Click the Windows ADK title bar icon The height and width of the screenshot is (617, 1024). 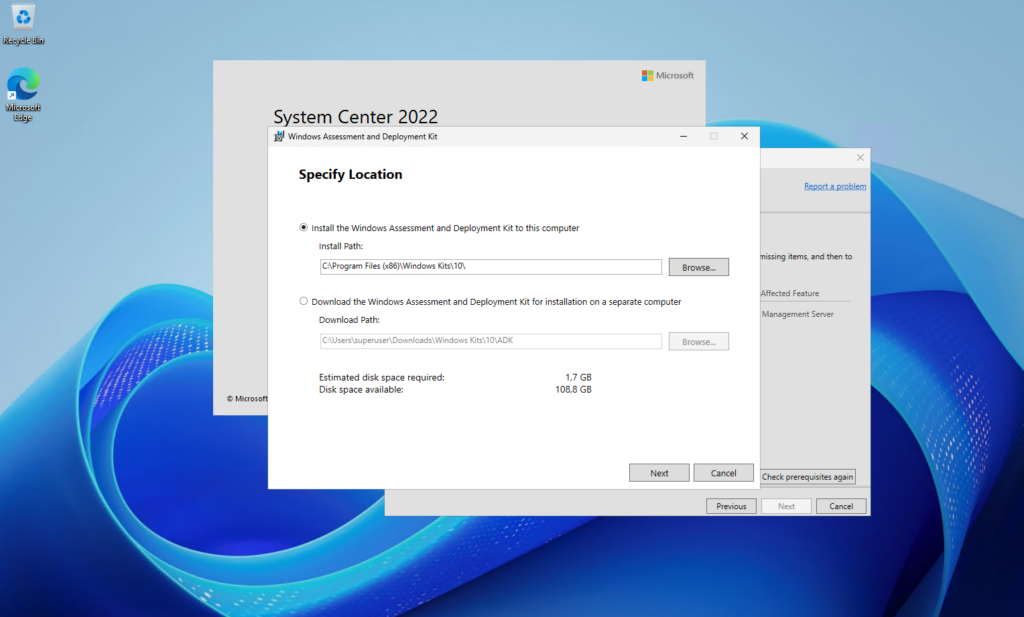279,136
